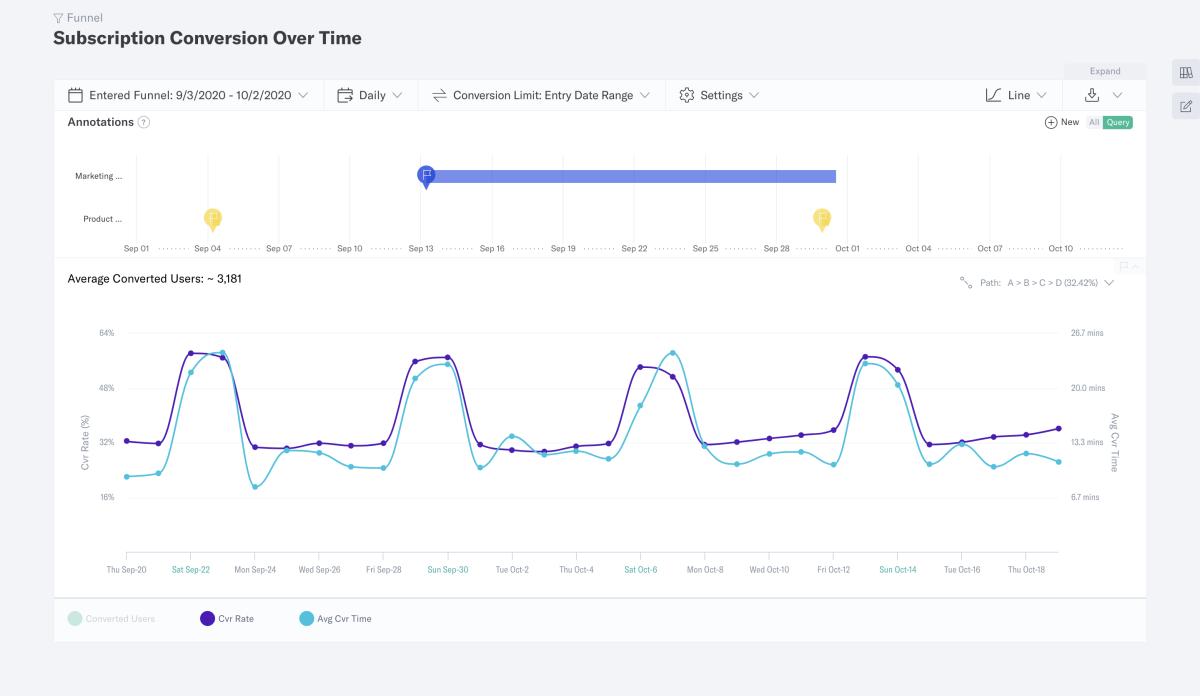Click the table columns icon in right sidebar
The width and height of the screenshot is (1200, 696).
[1184, 73]
